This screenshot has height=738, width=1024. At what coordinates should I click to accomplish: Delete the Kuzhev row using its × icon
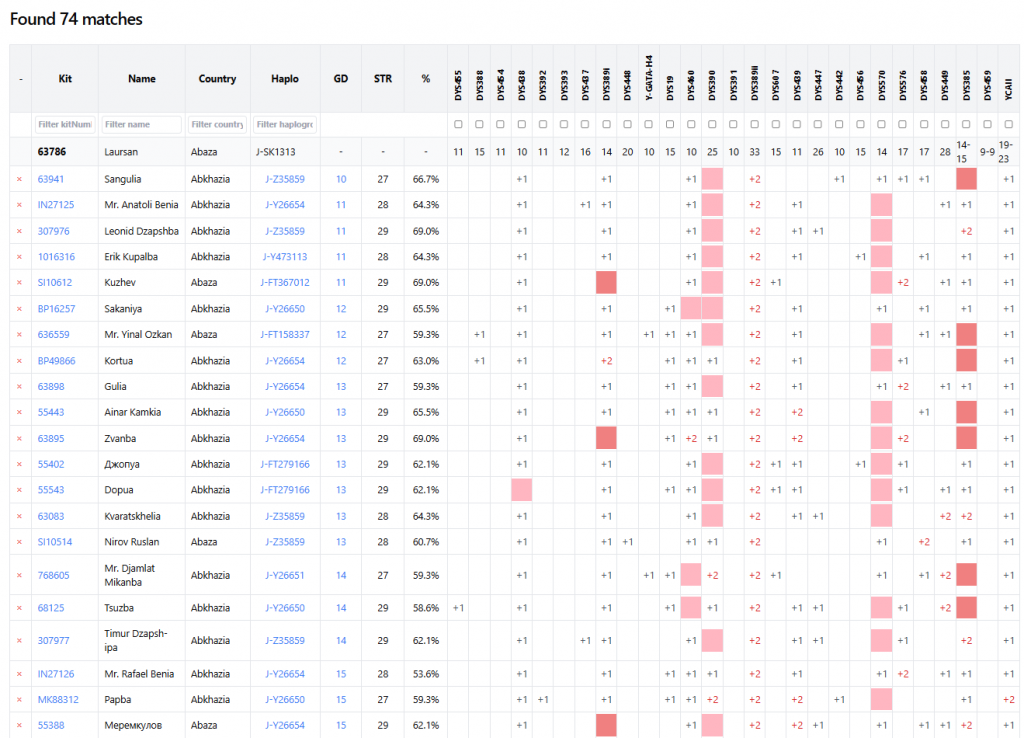(18, 283)
